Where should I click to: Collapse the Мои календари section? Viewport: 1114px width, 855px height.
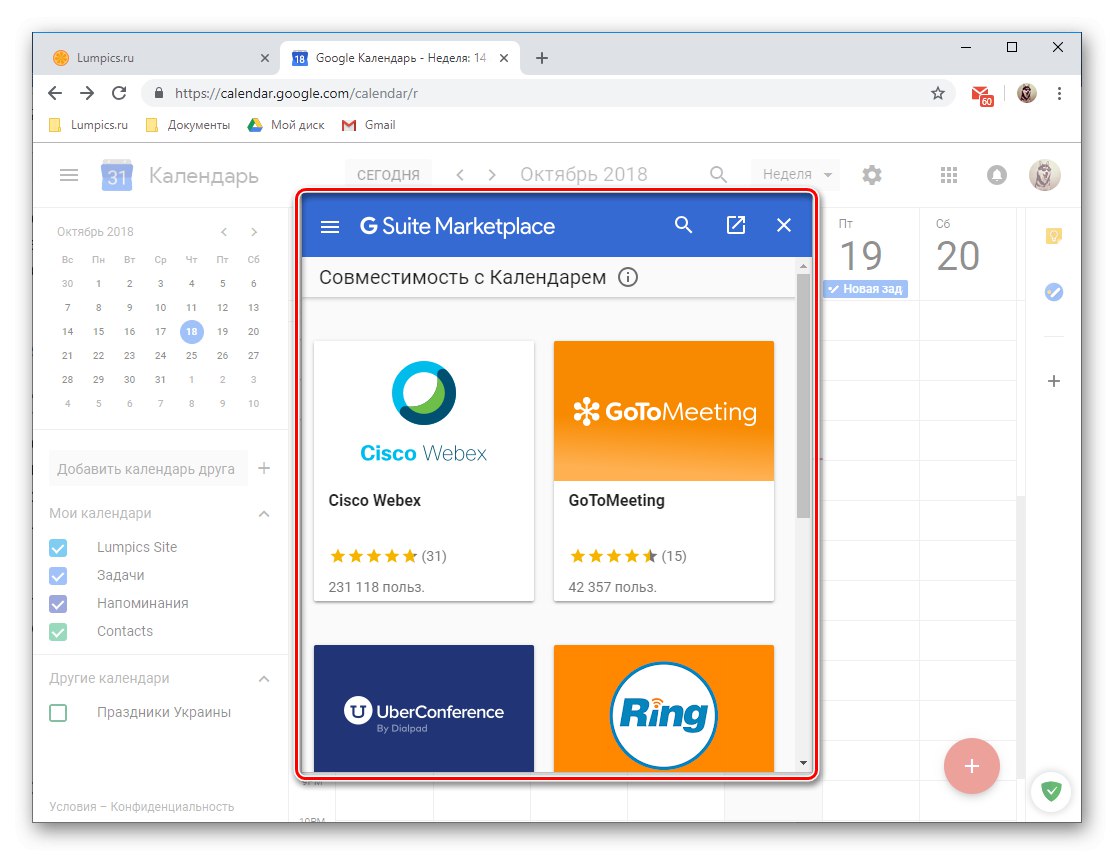pyautogui.click(x=263, y=513)
